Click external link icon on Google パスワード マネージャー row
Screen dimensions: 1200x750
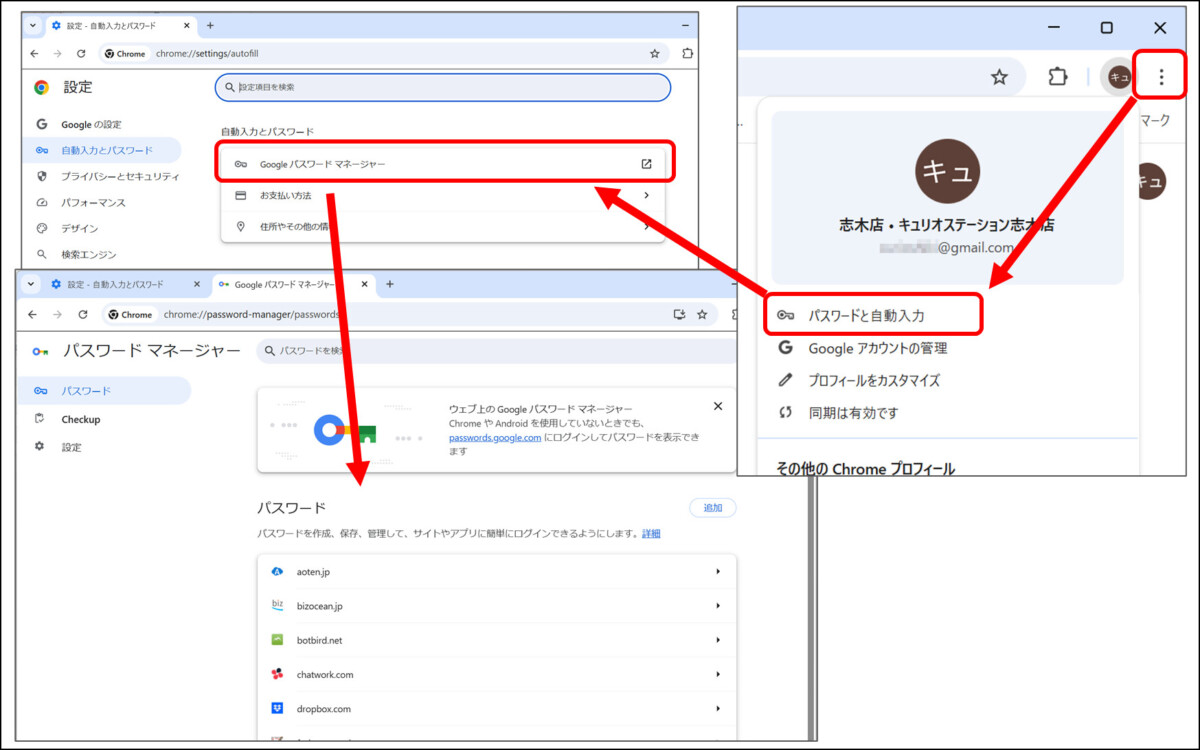[646, 164]
